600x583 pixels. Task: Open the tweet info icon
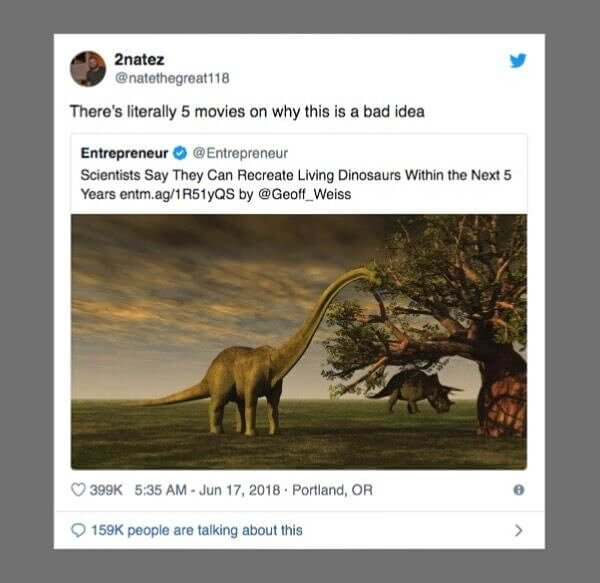tap(518, 490)
